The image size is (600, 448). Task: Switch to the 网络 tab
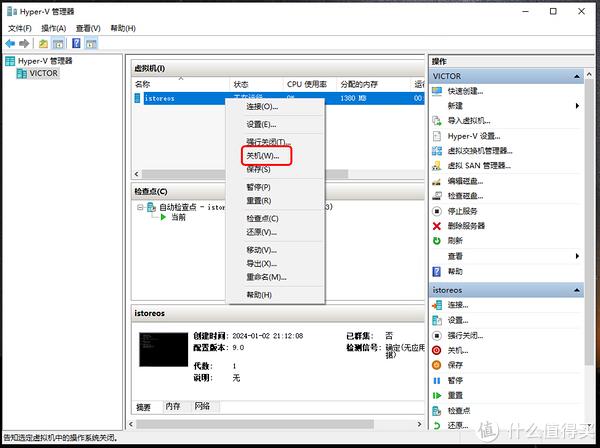tap(202, 406)
